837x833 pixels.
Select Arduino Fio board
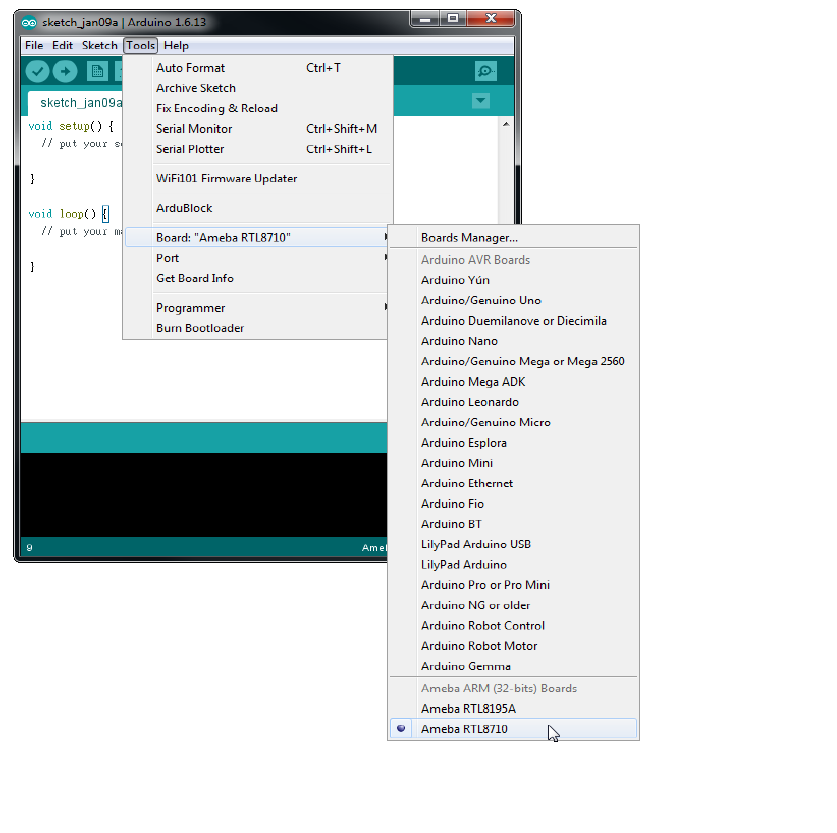(514, 504)
